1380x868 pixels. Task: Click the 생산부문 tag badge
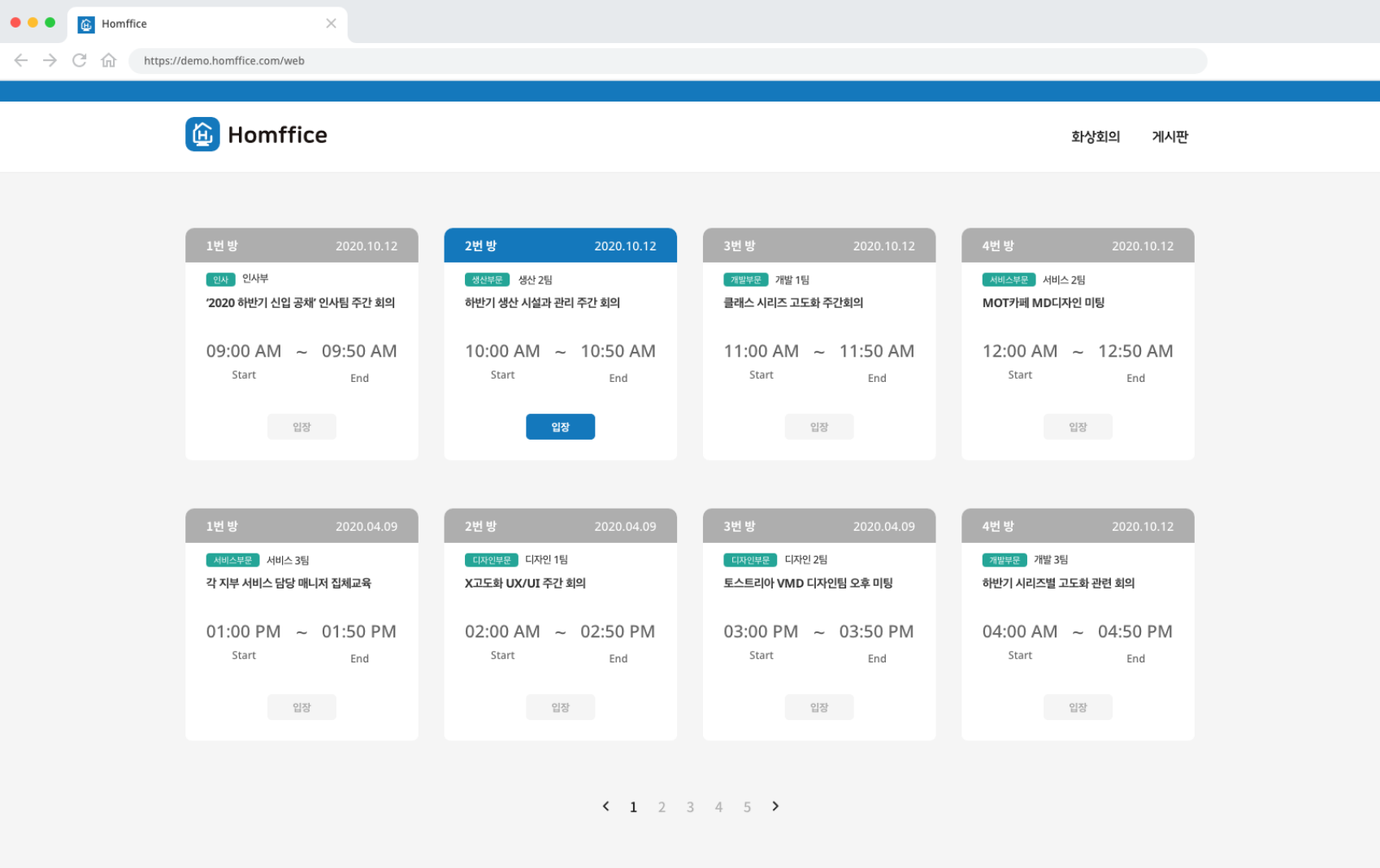click(487, 280)
